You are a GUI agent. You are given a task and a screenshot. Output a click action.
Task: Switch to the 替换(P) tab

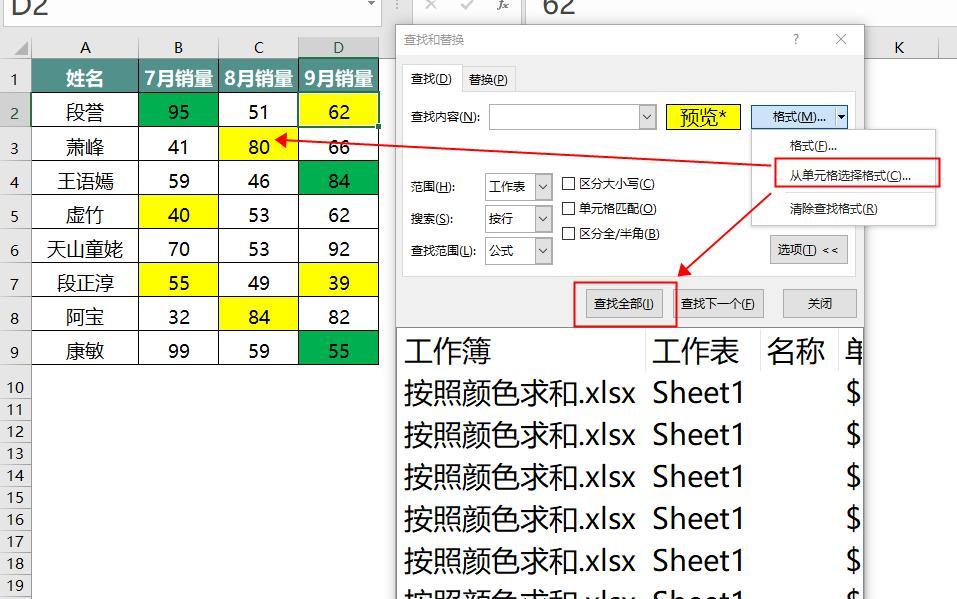(488, 79)
